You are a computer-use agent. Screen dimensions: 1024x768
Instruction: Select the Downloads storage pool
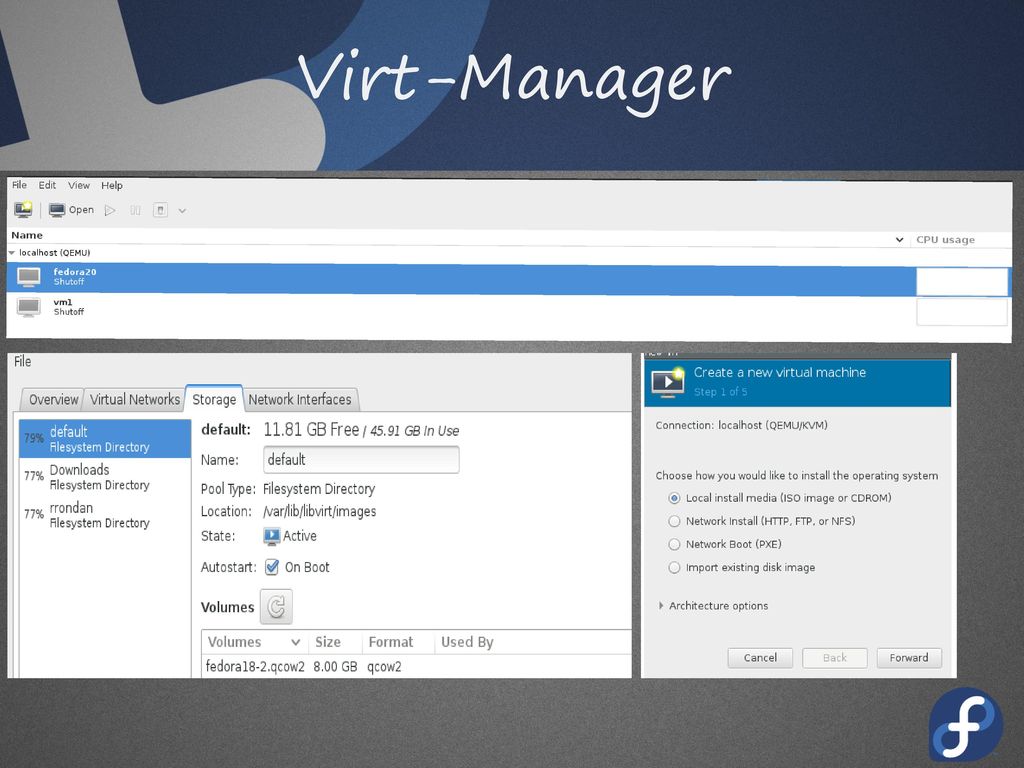105,477
